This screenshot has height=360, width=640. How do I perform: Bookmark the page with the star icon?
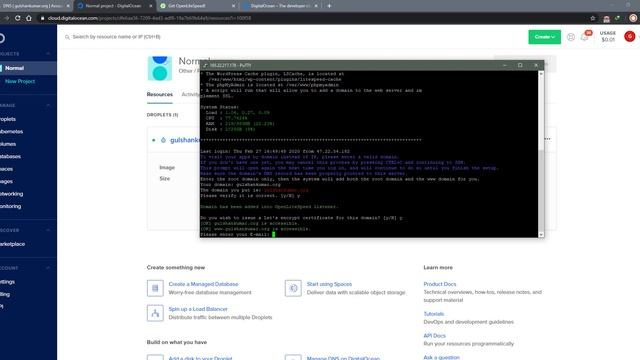click(x=593, y=18)
